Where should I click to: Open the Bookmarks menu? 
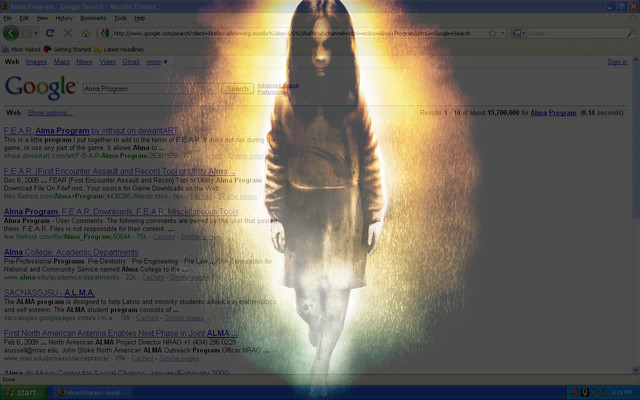tap(93, 18)
